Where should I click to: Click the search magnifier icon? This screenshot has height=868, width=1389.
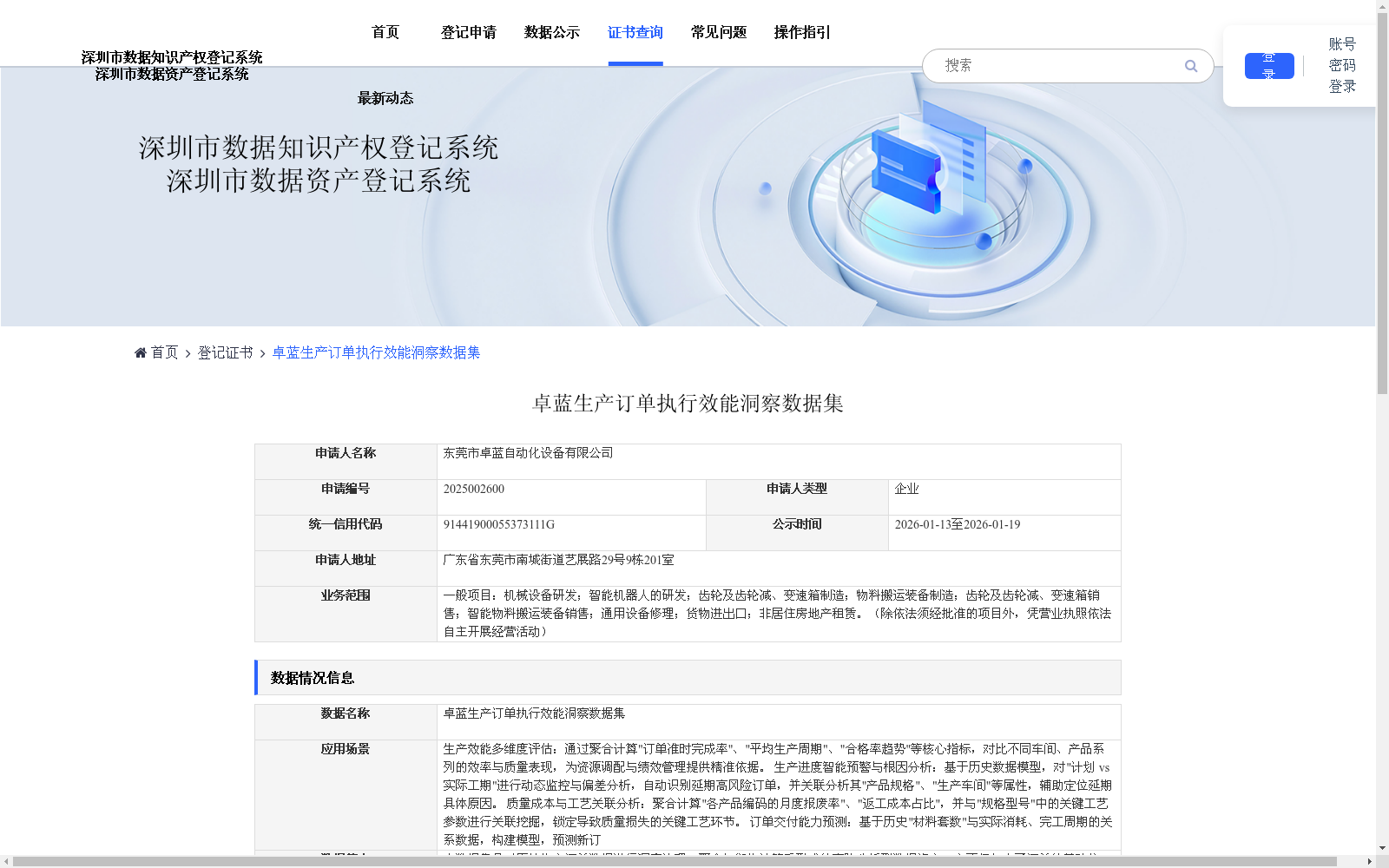pyautogui.click(x=1191, y=66)
